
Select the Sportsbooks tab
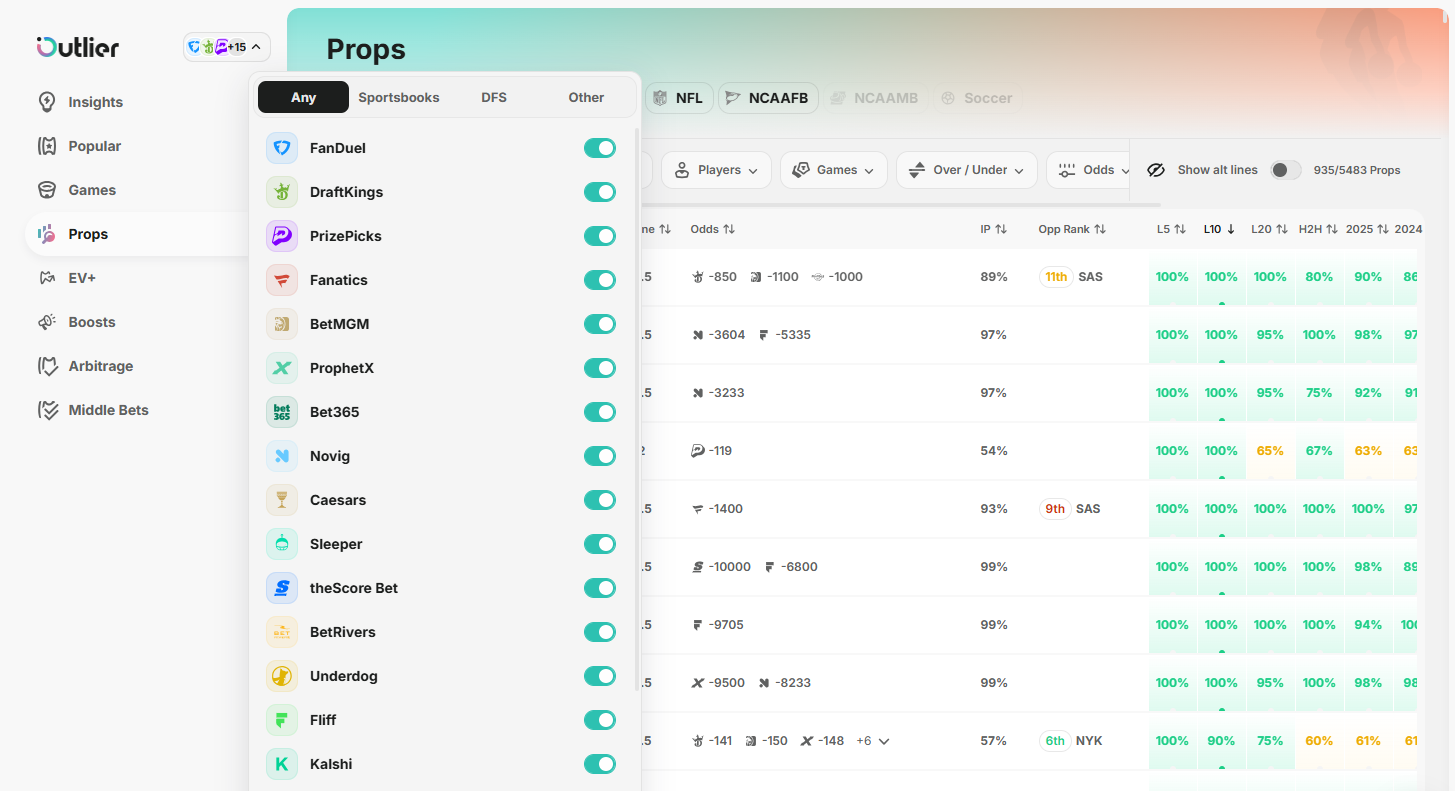click(399, 97)
